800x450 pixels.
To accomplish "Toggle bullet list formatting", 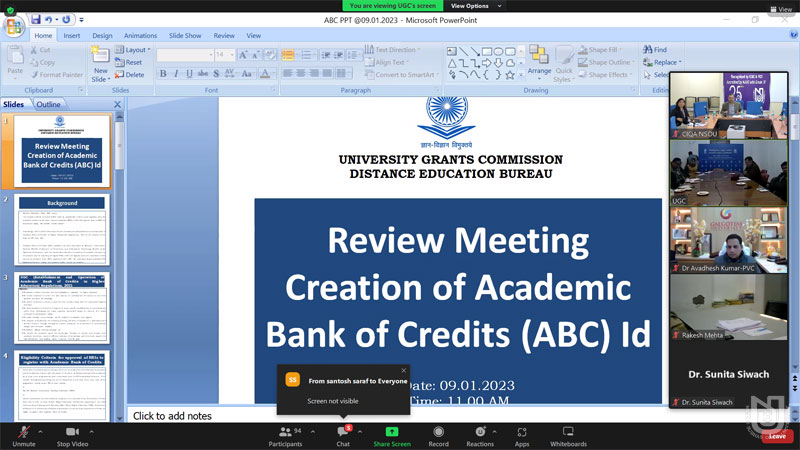I will click(x=288, y=55).
